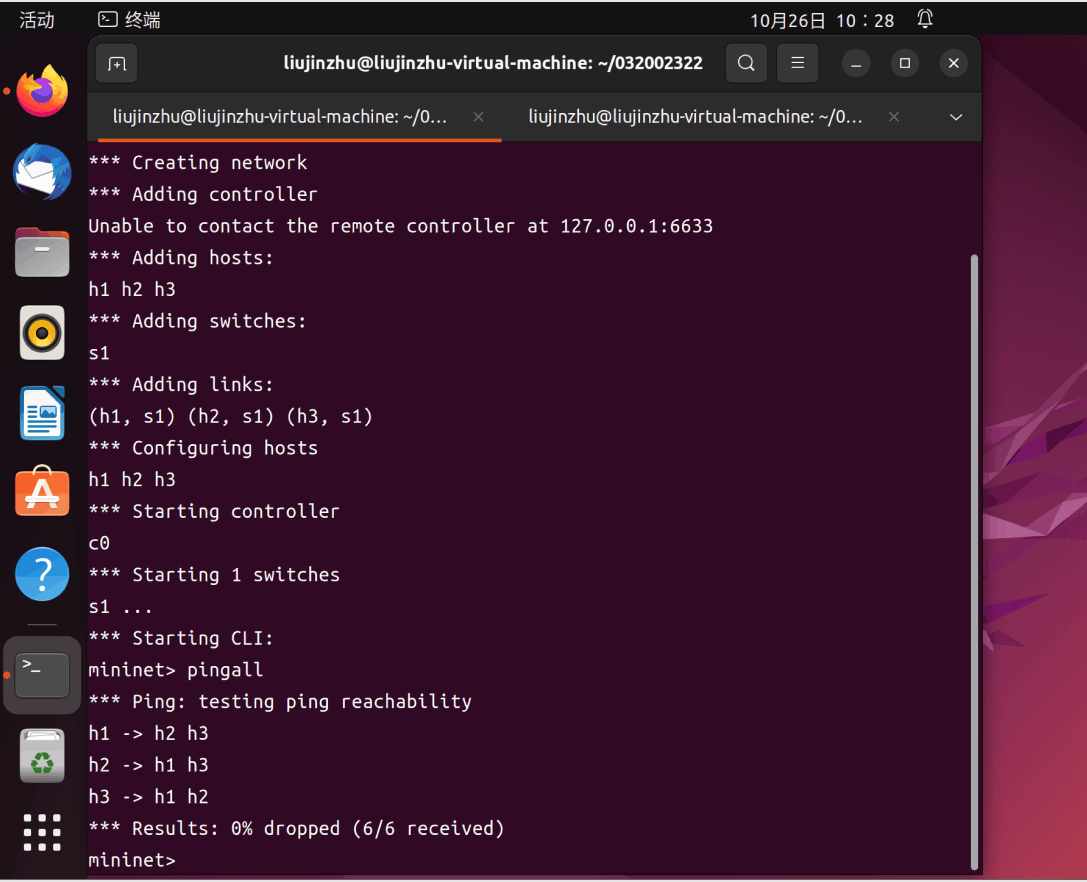
Task: Open the clock and calendar panel
Action: pyautogui.click(x=822, y=20)
